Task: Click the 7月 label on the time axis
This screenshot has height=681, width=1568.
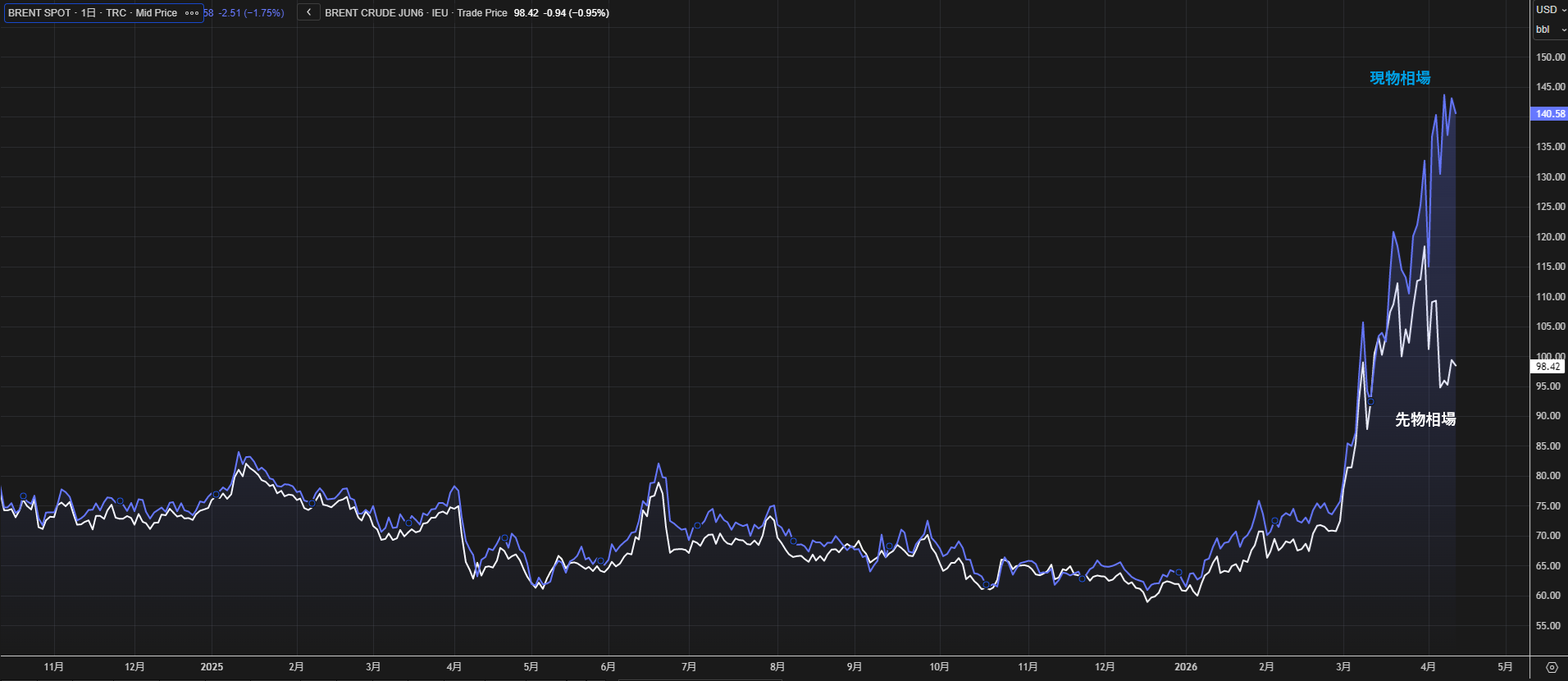Action: 689,667
